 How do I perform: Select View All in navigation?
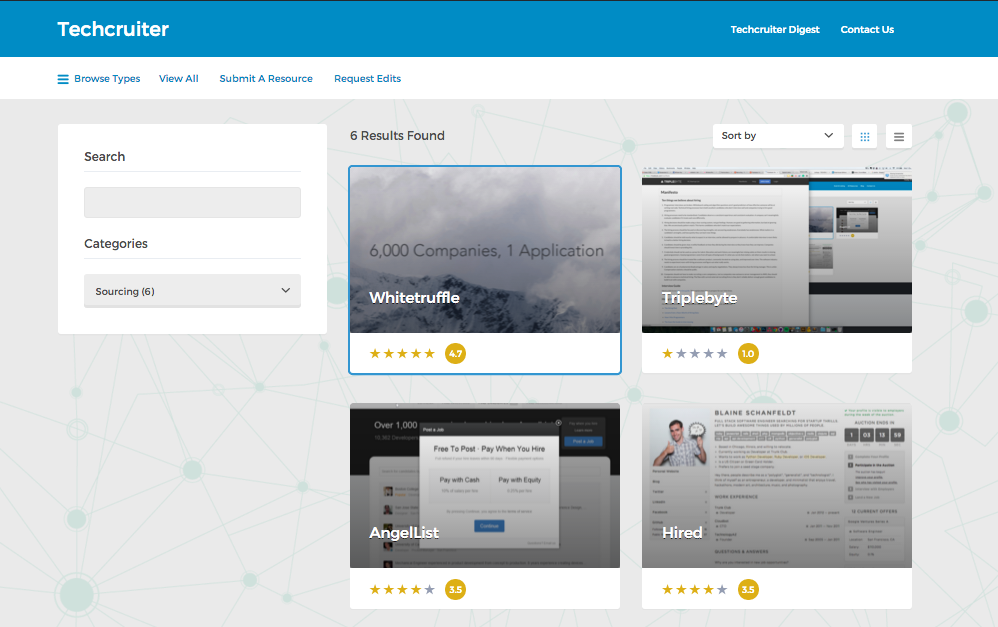click(x=179, y=79)
